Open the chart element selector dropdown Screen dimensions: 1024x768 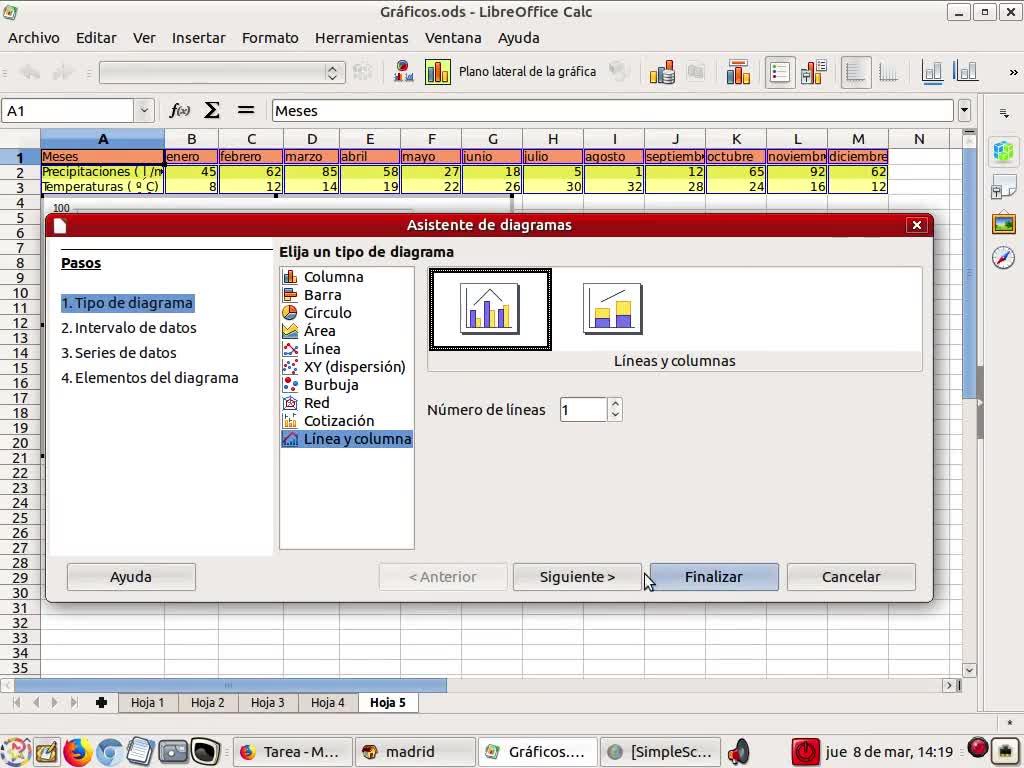[333, 72]
